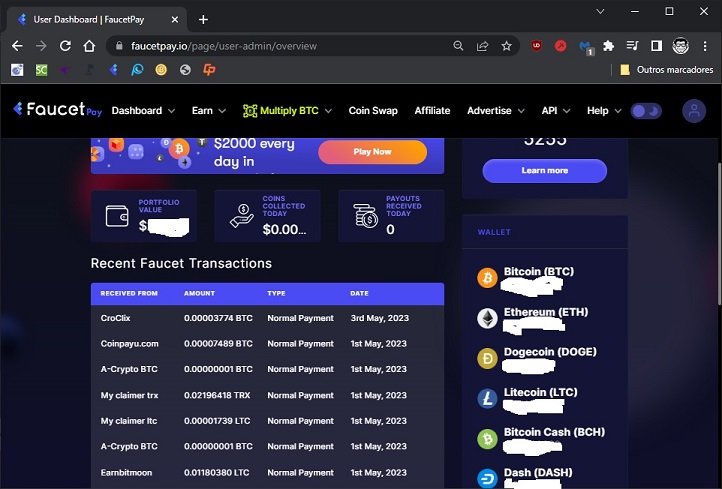Close the FaucetPay browser tab
This screenshot has height=489, width=722.
[175, 19]
